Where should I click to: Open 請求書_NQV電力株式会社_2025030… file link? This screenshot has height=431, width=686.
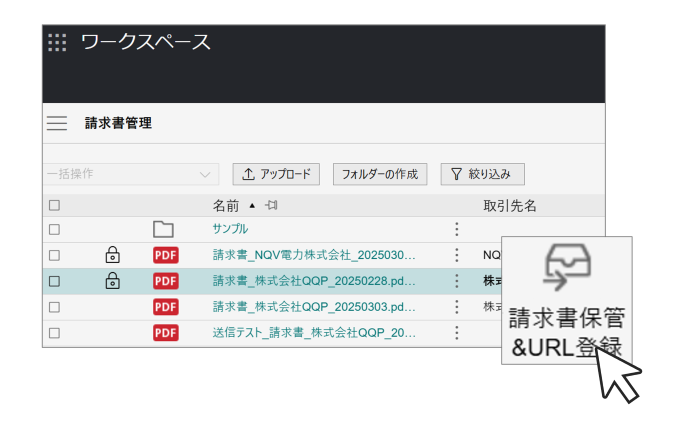[314, 255]
